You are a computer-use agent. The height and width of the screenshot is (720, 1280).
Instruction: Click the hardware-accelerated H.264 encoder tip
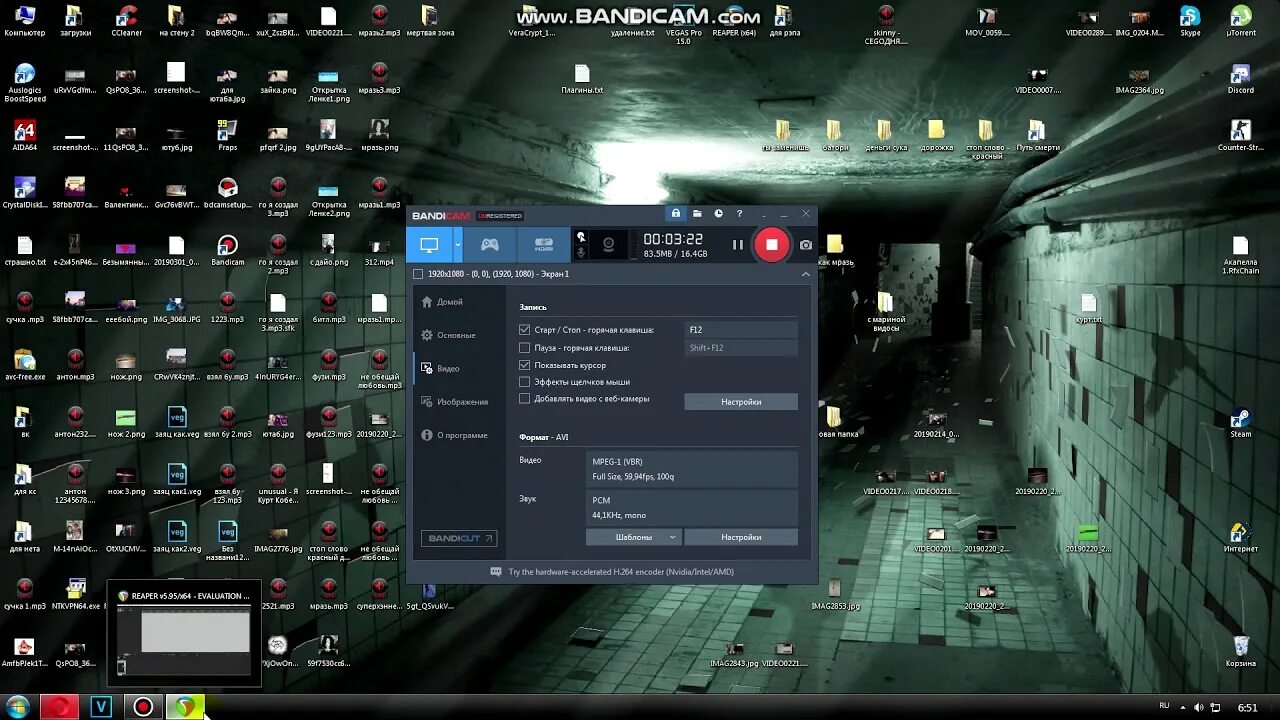612,572
